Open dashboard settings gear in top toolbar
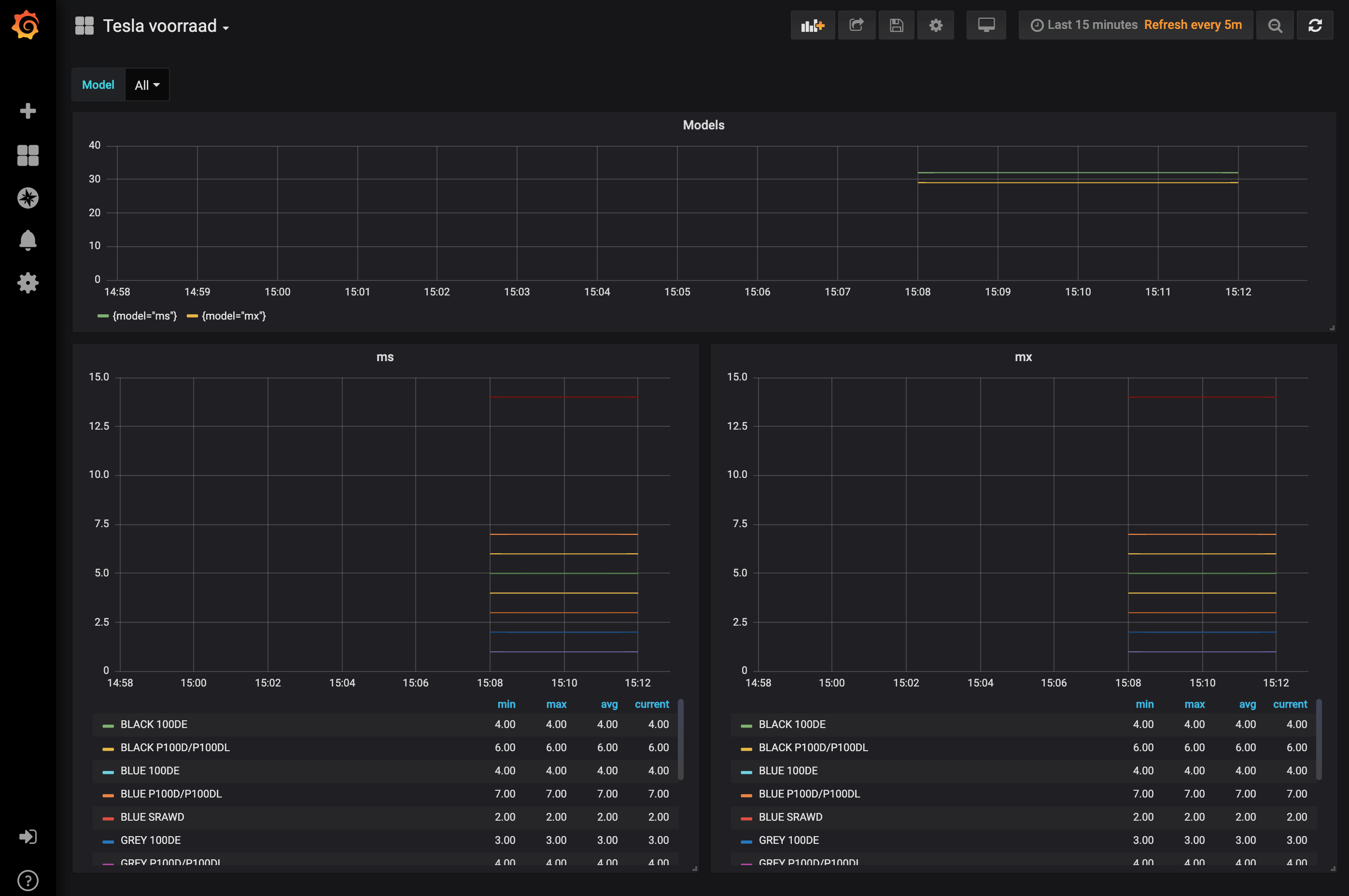 pyautogui.click(x=935, y=25)
